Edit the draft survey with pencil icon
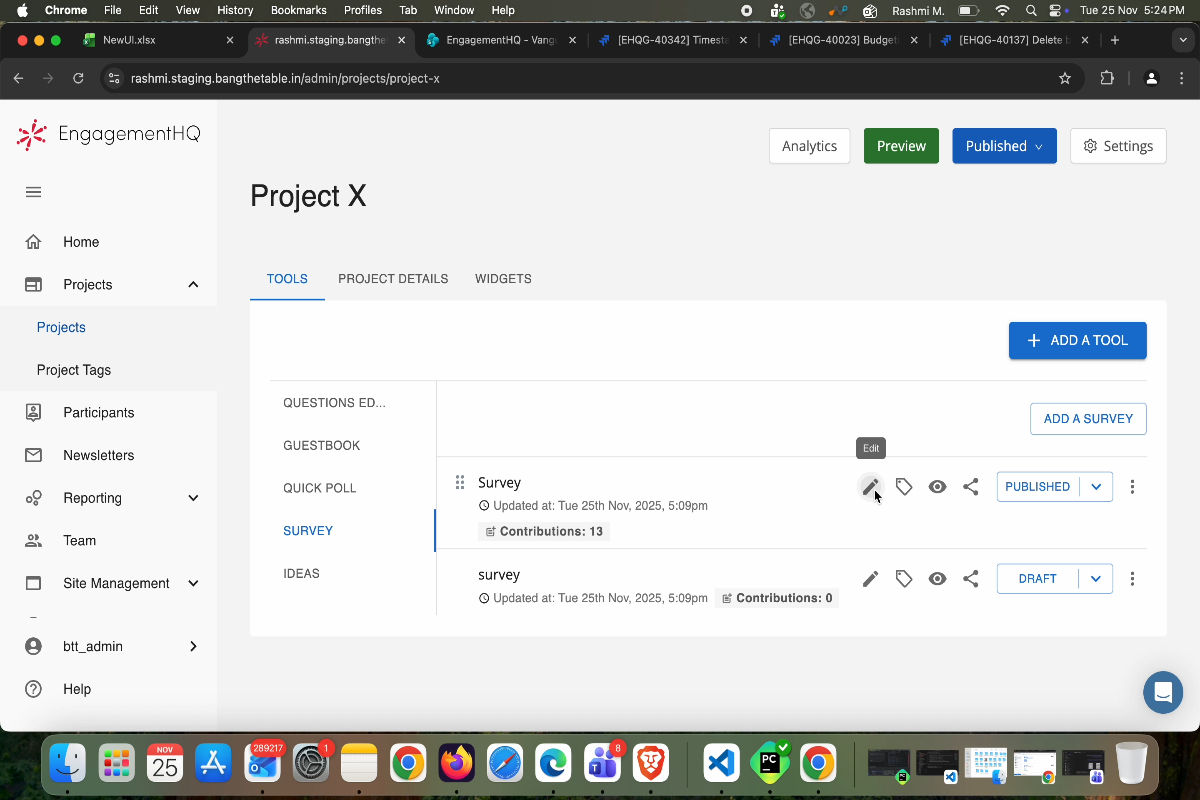Viewport: 1200px width, 800px height. 871,578
